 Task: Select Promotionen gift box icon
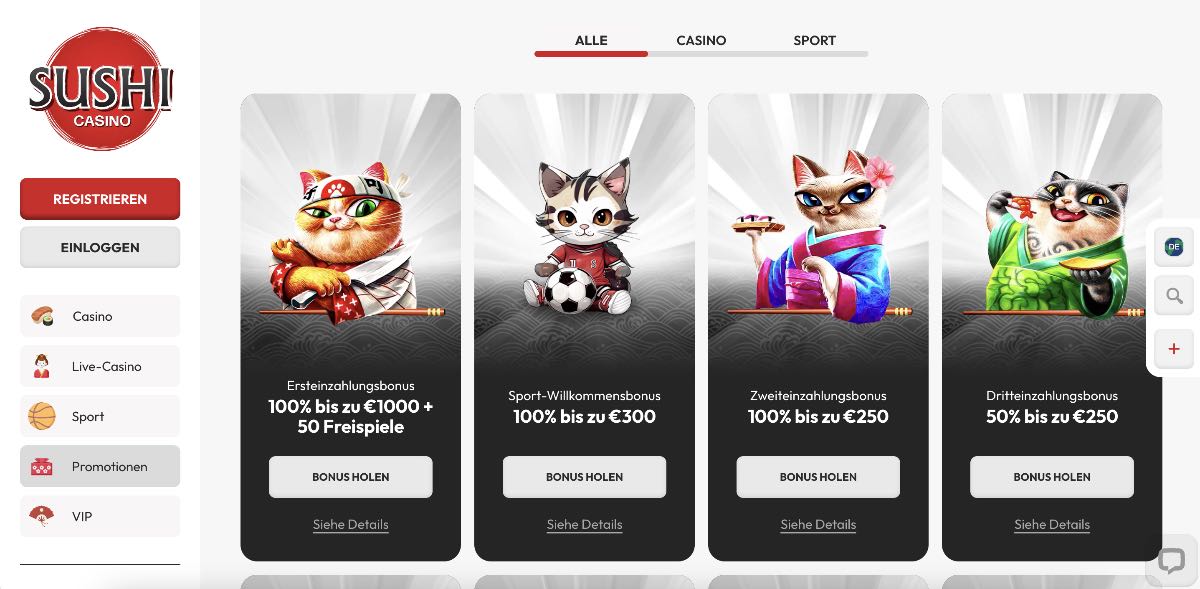click(x=42, y=466)
